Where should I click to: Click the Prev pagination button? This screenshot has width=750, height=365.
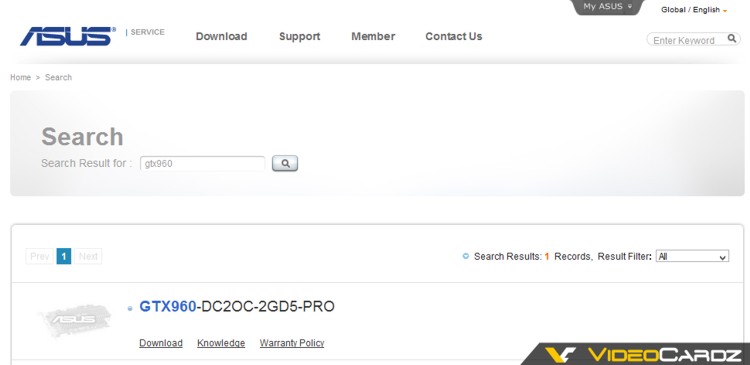(x=40, y=256)
